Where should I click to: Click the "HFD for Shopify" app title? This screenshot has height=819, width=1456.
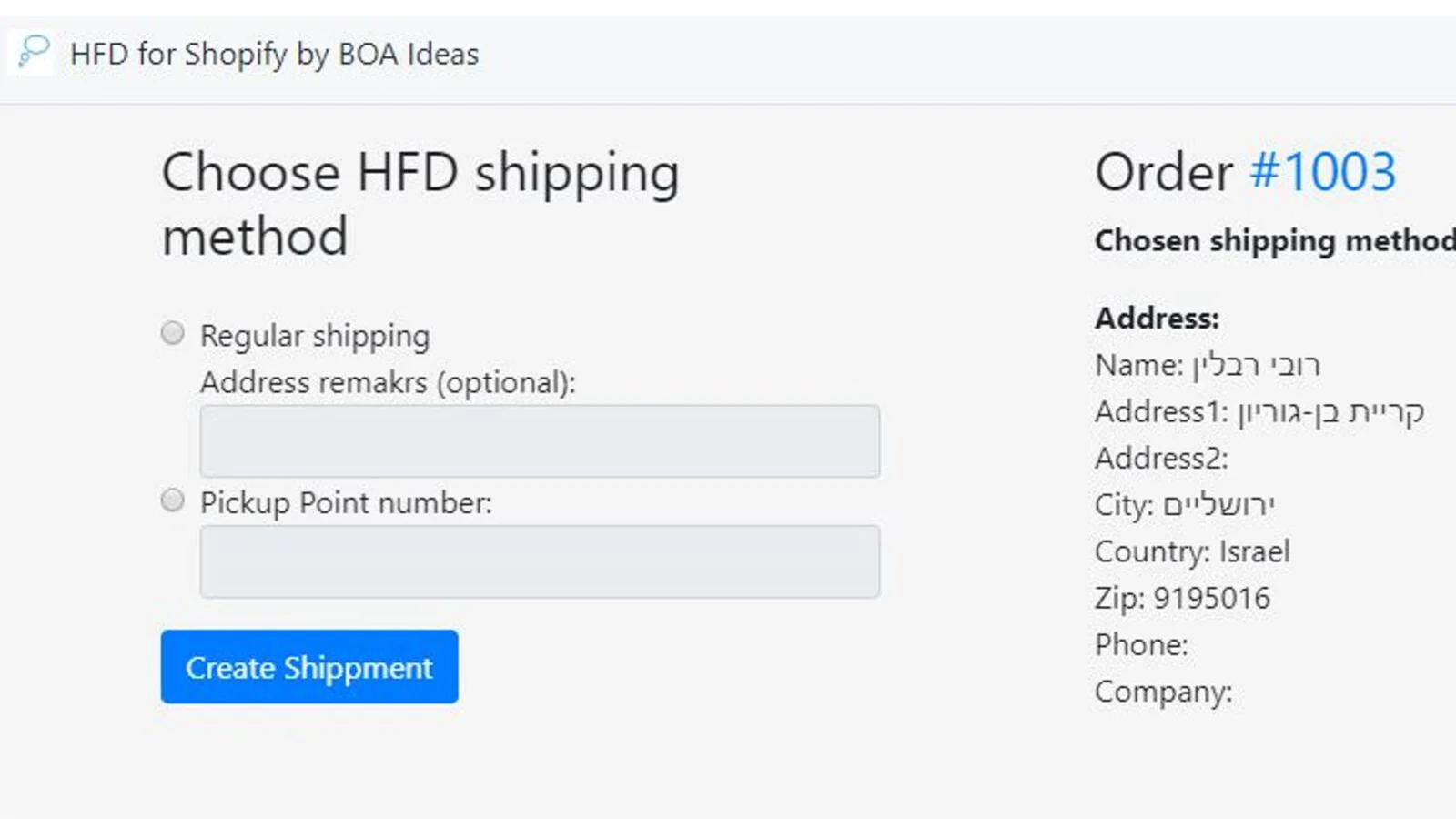(x=274, y=55)
